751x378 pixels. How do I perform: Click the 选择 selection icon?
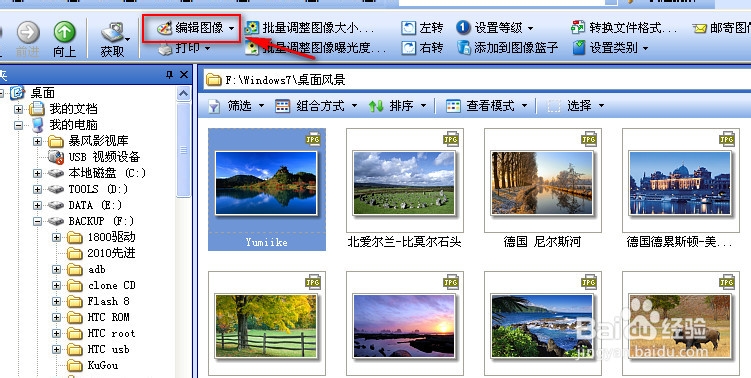(554, 106)
